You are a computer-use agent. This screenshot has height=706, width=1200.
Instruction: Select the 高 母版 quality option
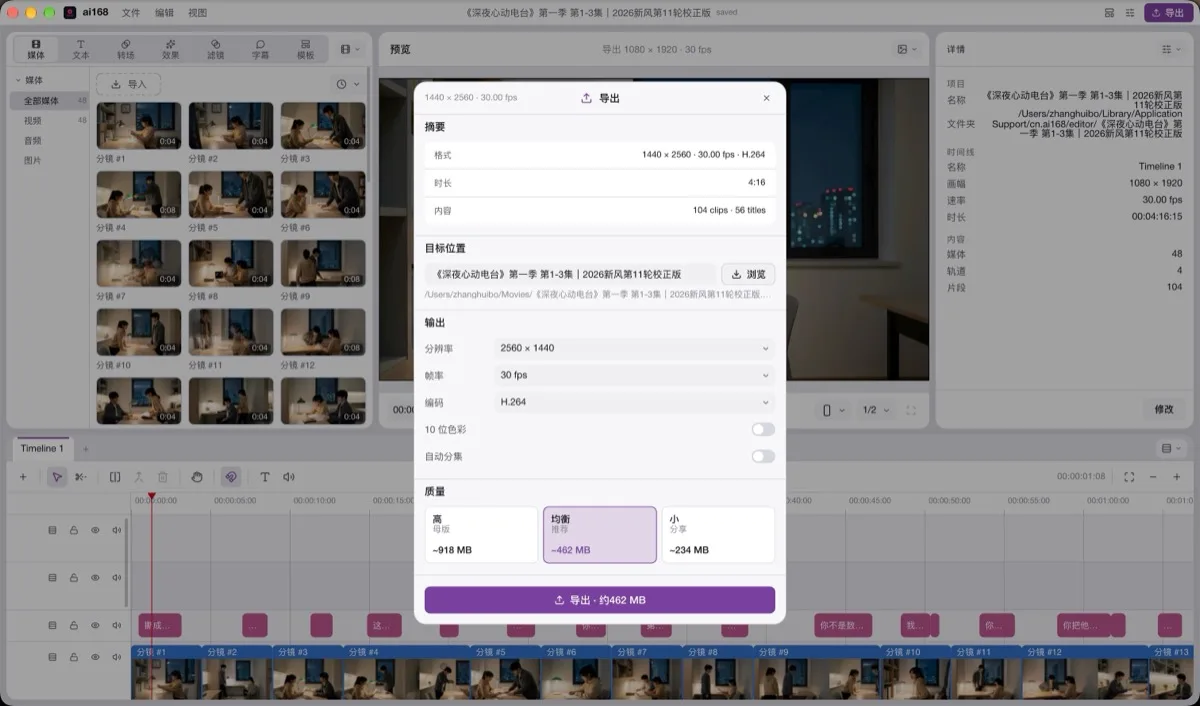481,535
